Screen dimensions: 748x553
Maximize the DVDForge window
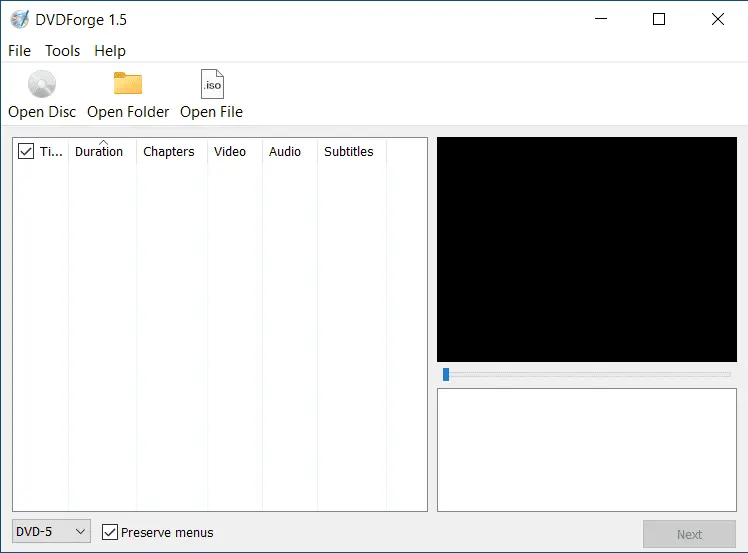(x=659, y=19)
